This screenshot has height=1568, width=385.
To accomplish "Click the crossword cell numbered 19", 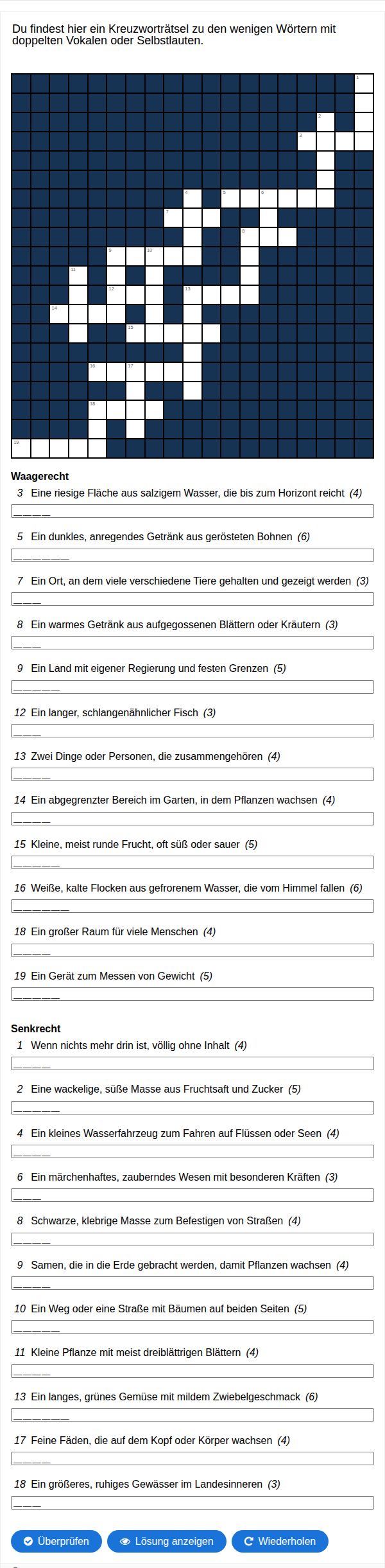I will pyautogui.click(x=21, y=448).
